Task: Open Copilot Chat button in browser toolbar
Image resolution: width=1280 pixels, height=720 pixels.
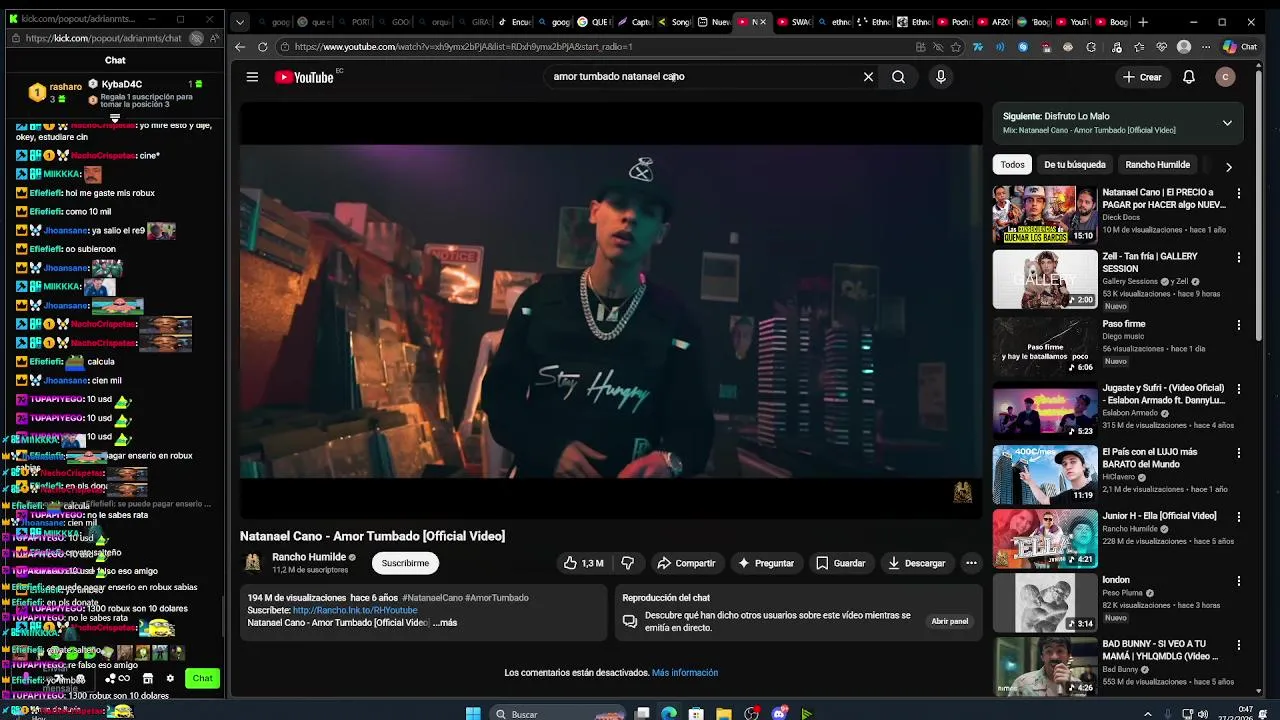Action: click(x=1240, y=47)
